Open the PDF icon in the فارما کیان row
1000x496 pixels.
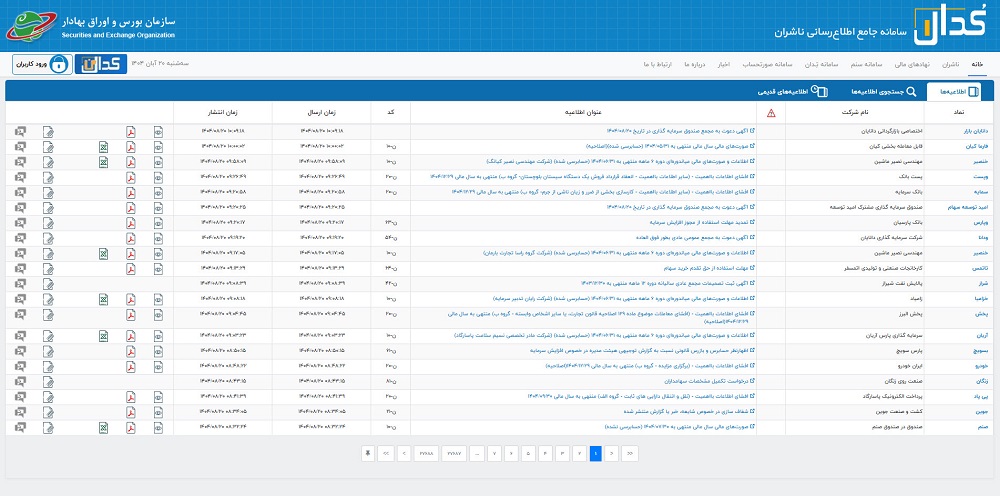pyautogui.click(x=130, y=147)
